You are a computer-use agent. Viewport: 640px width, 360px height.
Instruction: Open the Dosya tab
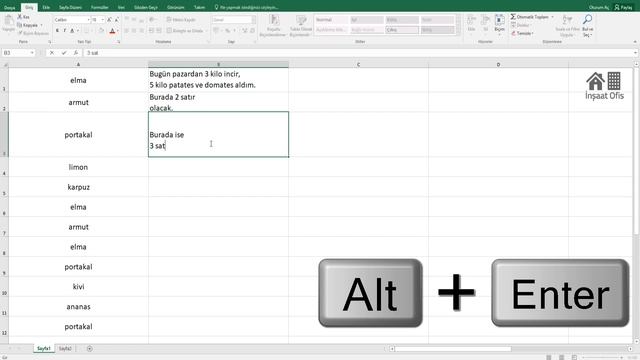pos(9,7)
